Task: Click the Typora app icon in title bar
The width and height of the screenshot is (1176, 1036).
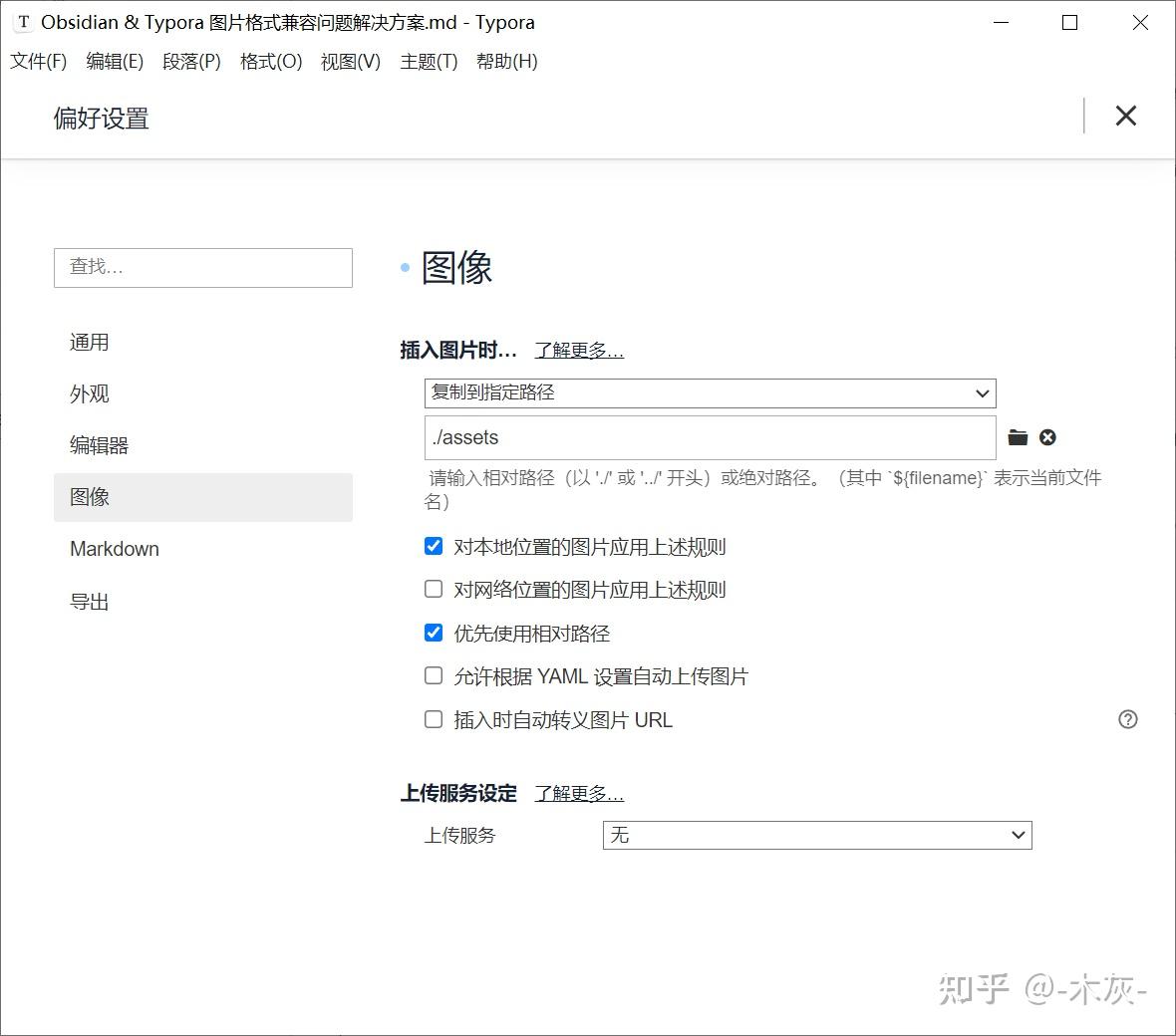Action: pos(22,21)
